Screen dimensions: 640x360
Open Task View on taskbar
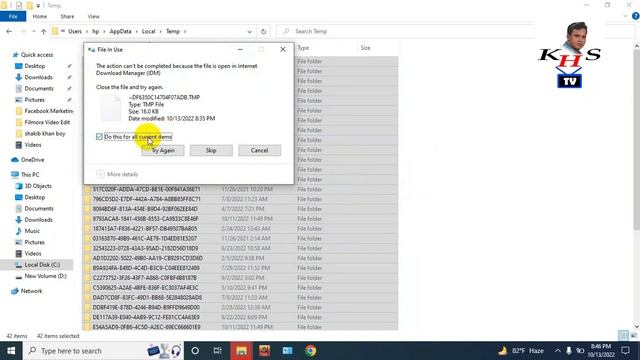pos(218,351)
